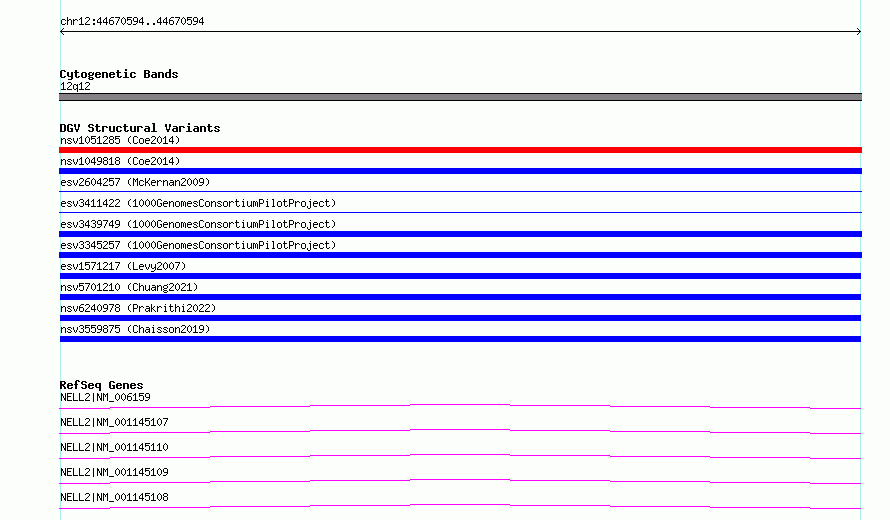Viewport: 890px width, 520px height.
Task: Open gene NELL2|NM_001145107 label
Action: [114, 422]
